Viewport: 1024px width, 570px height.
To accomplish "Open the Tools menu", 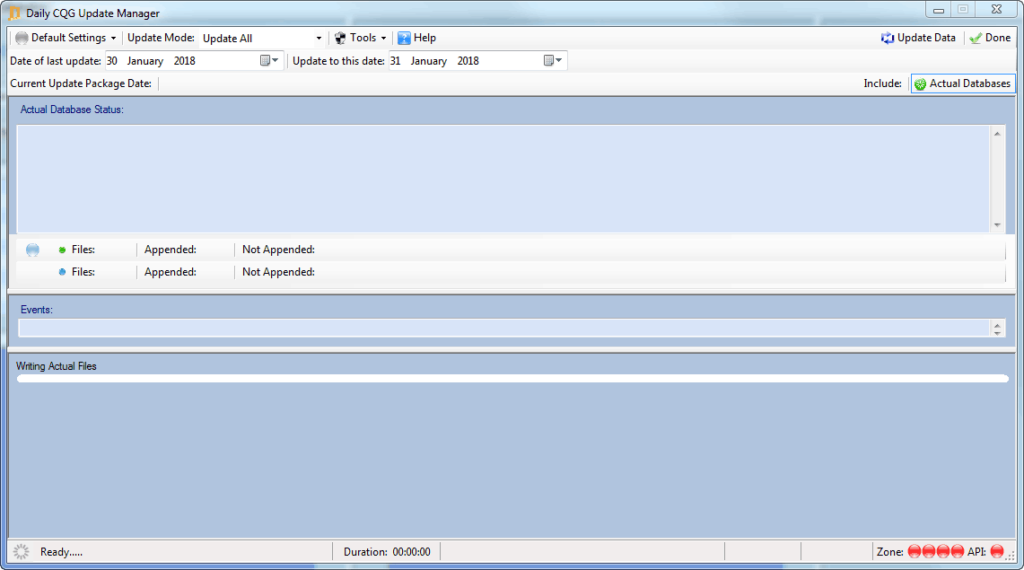I will [360, 38].
